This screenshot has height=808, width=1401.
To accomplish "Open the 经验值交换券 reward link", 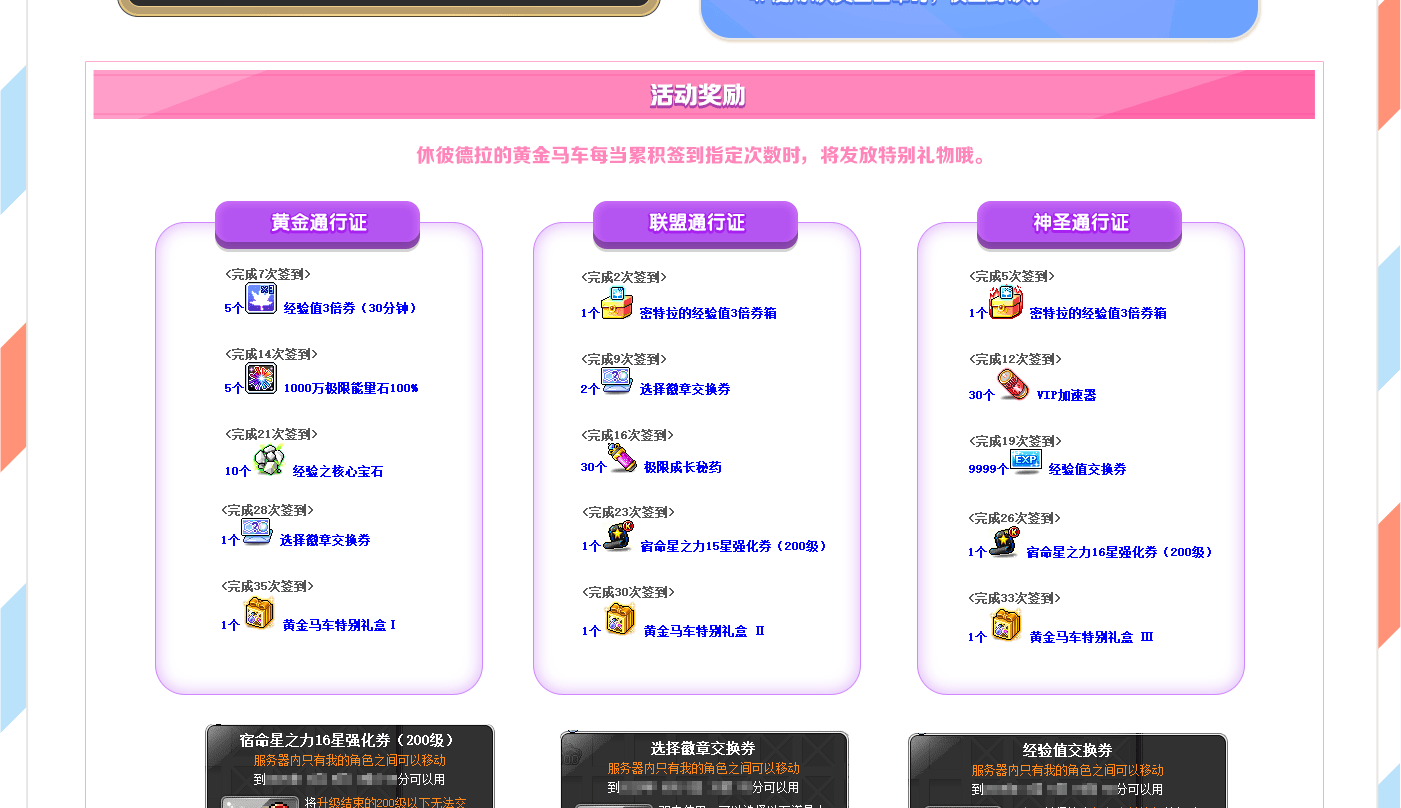I will (x=1087, y=469).
